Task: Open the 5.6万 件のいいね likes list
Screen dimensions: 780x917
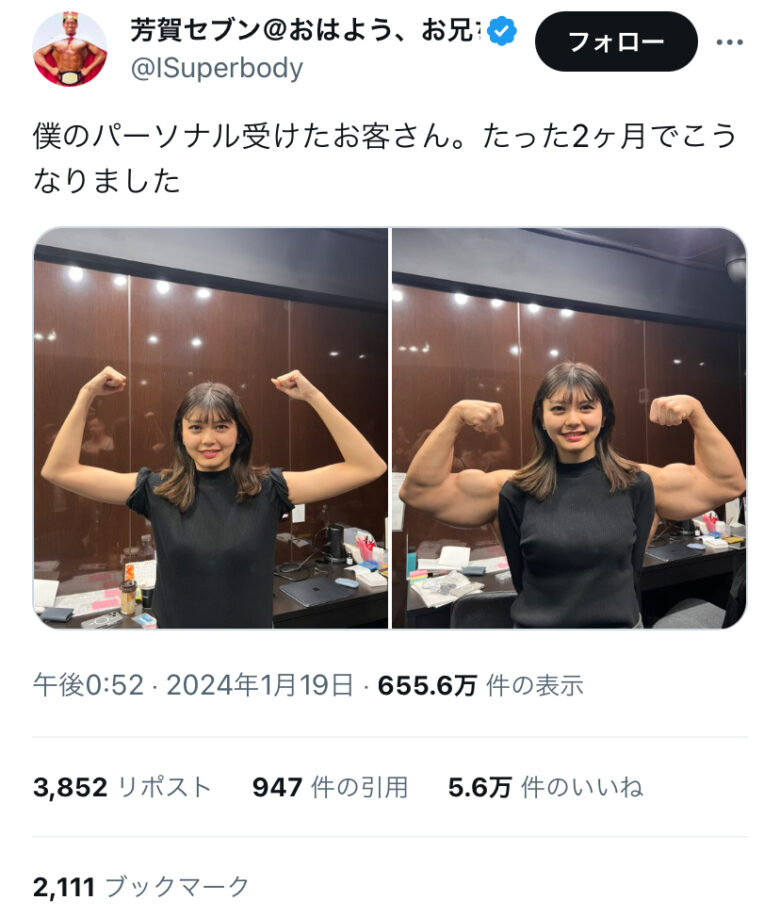Action: click(x=546, y=787)
